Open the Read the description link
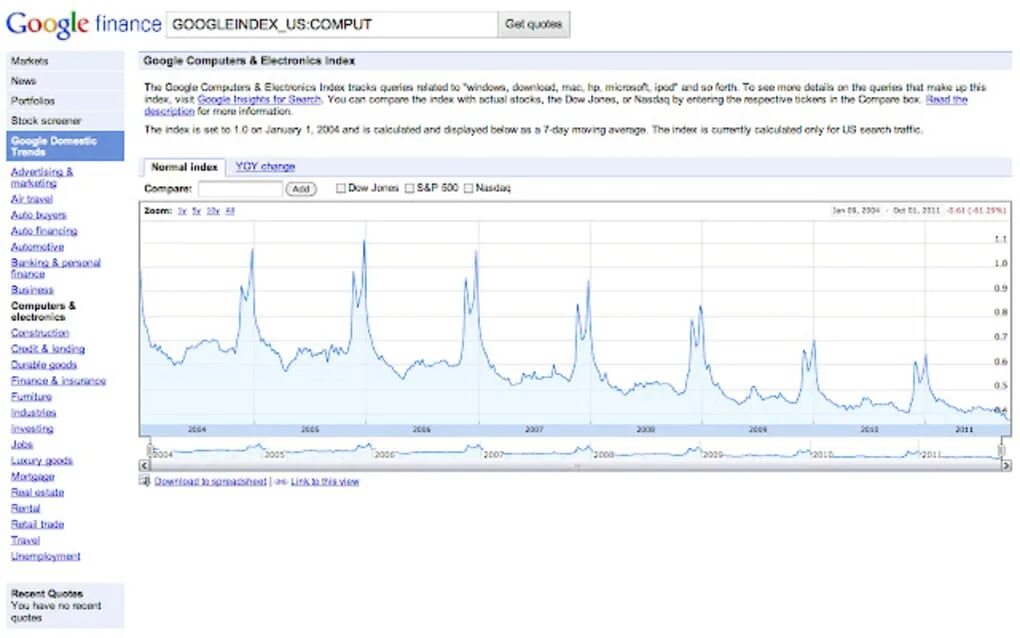This screenshot has height=638, width=1020. pyautogui.click(x=946, y=100)
